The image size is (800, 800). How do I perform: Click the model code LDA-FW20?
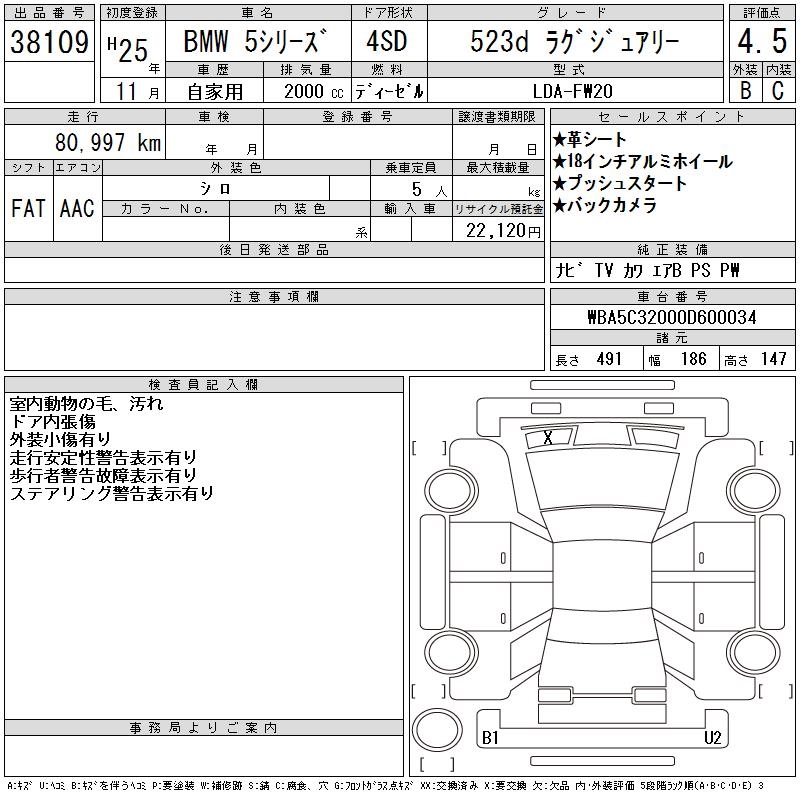pos(572,91)
